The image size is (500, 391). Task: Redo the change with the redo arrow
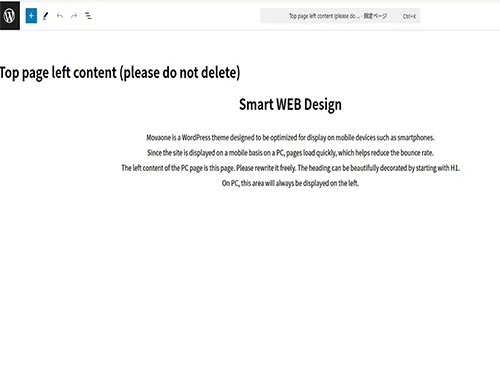(x=74, y=16)
